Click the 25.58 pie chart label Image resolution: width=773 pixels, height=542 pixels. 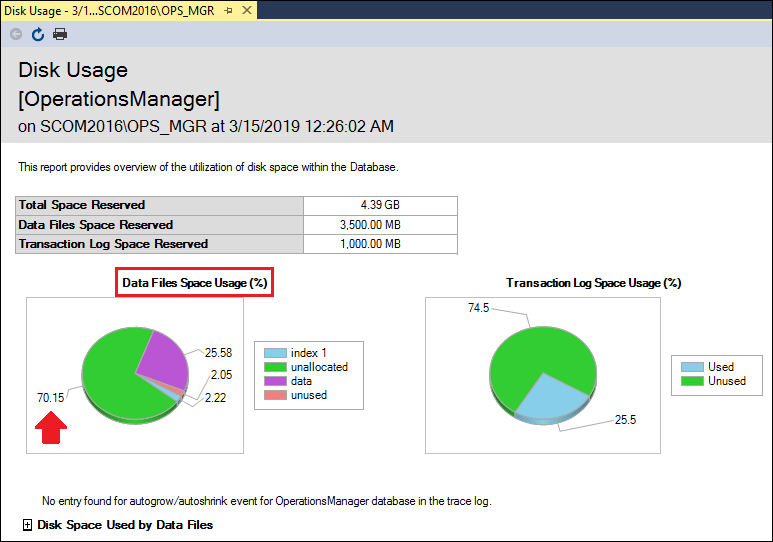coord(218,353)
